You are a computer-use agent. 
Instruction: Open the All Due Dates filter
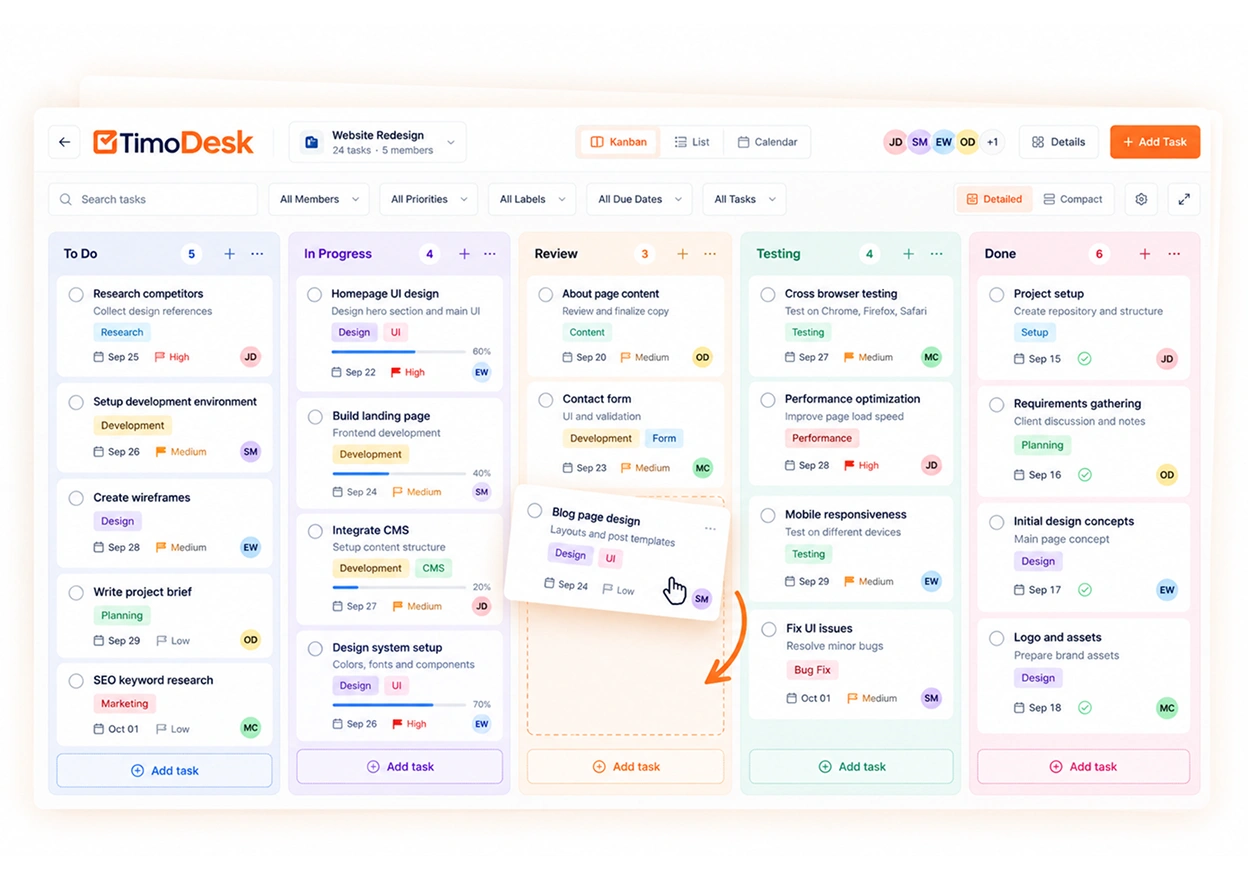[639, 199]
